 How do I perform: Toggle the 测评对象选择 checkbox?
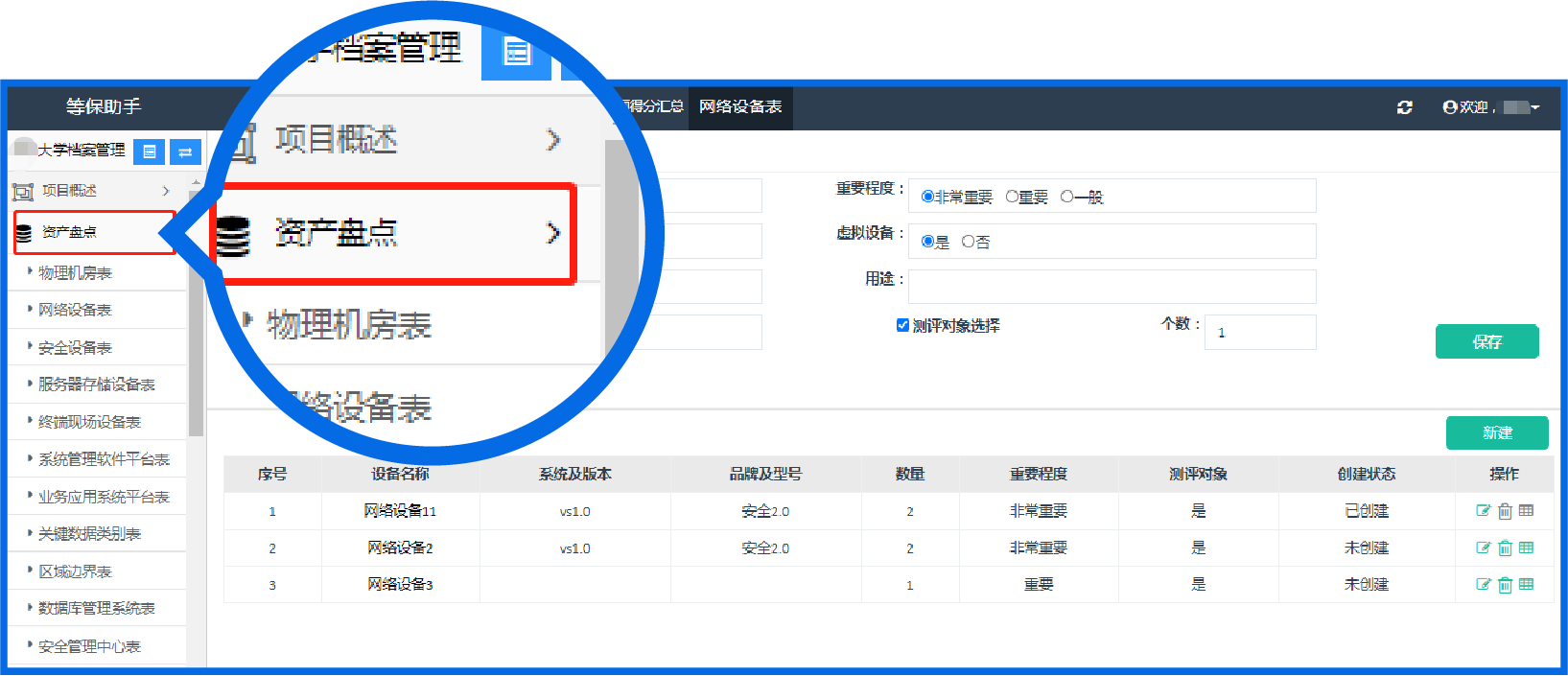tap(902, 325)
